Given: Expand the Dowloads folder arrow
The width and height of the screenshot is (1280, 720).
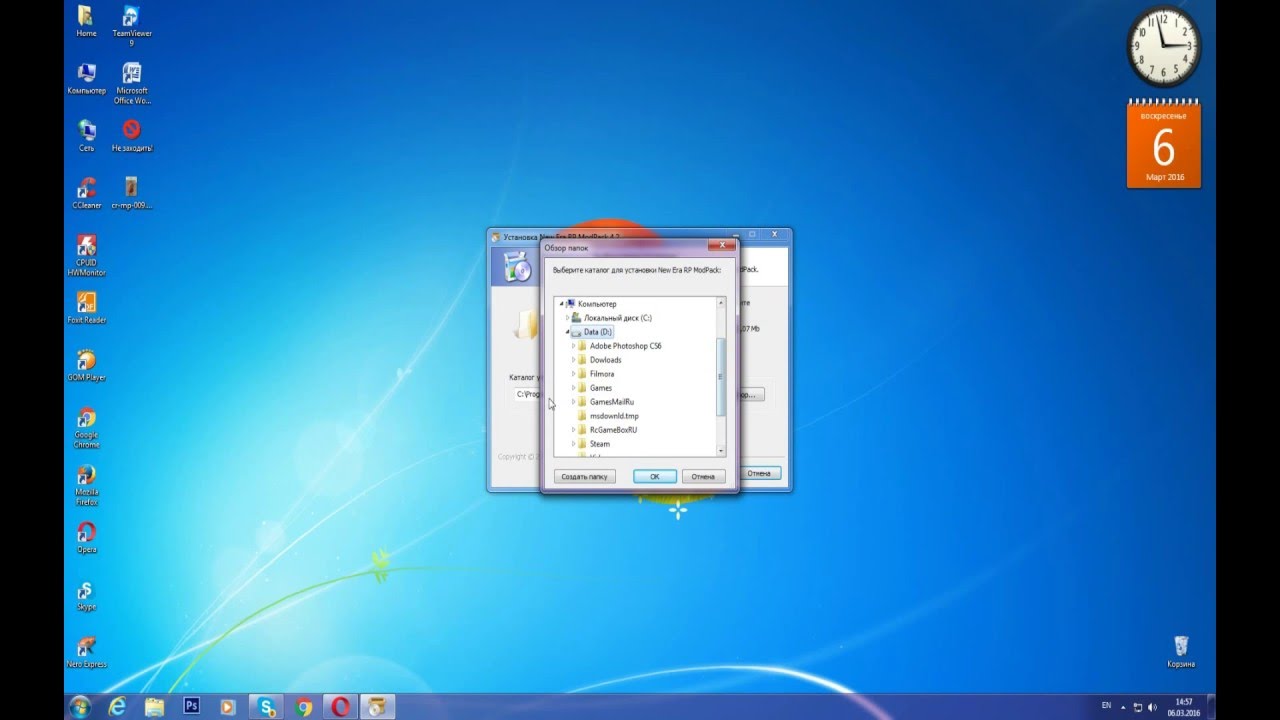Looking at the screenshot, I should tap(574, 359).
